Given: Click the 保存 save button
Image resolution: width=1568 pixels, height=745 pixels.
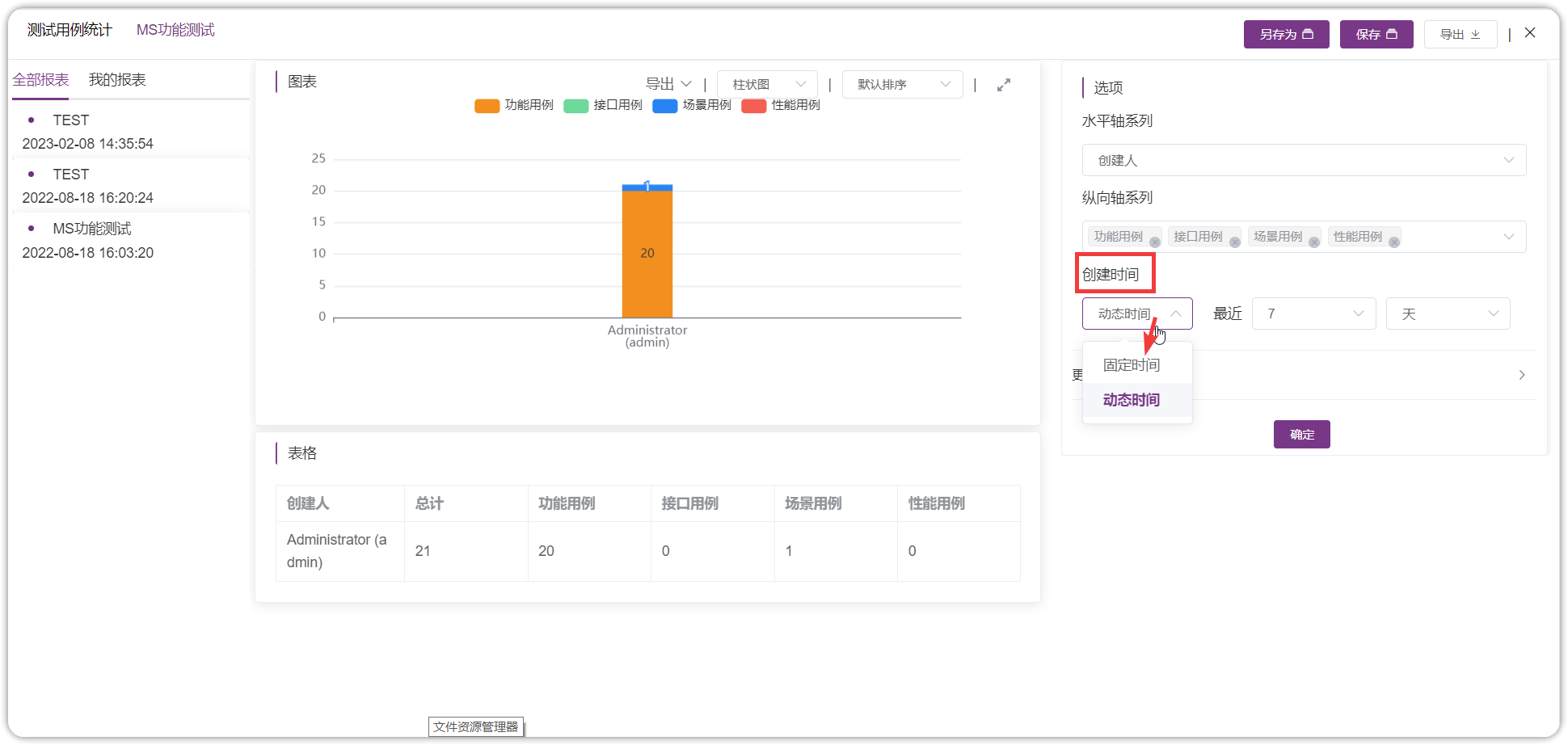Looking at the screenshot, I should click(1376, 34).
